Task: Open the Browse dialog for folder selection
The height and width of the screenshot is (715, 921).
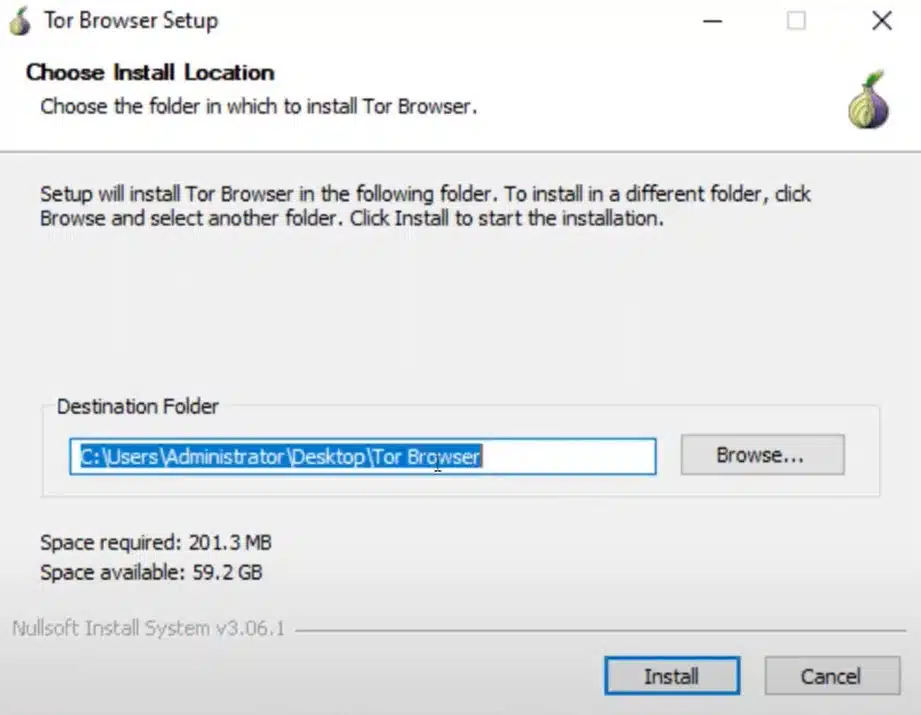Action: [x=761, y=455]
